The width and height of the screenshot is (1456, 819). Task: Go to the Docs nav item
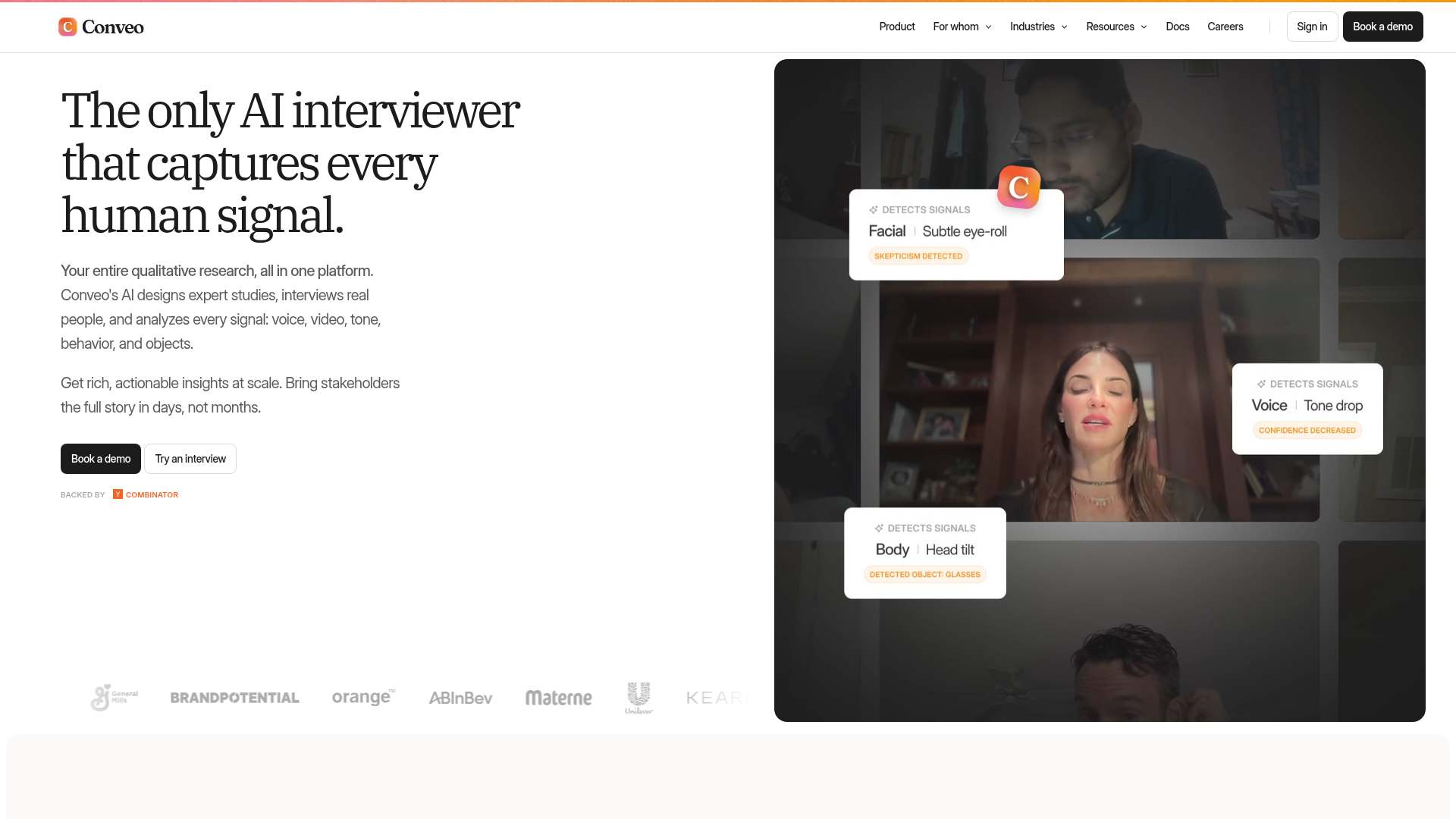[x=1177, y=27]
